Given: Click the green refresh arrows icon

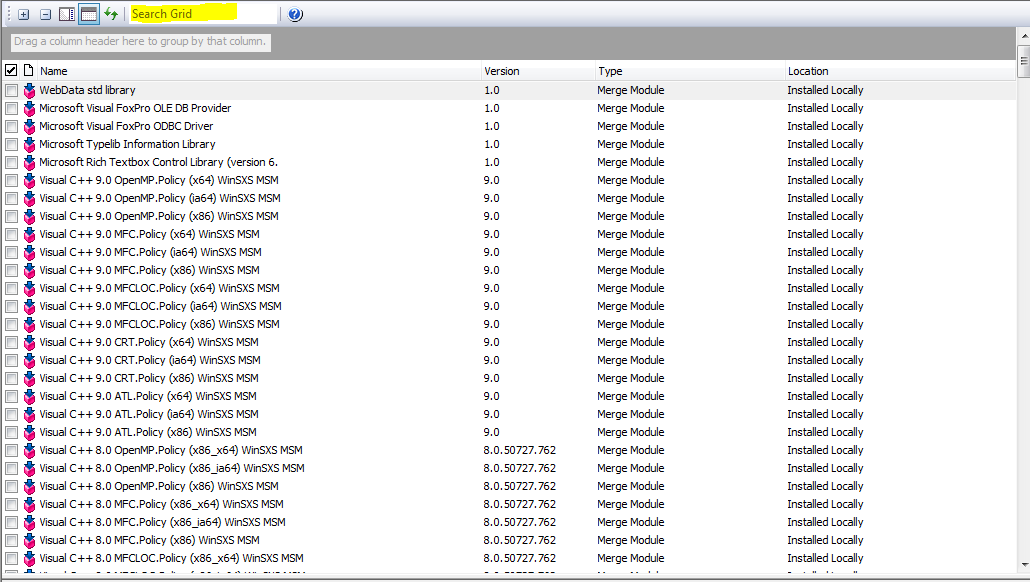Looking at the screenshot, I should (x=111, y=15).
